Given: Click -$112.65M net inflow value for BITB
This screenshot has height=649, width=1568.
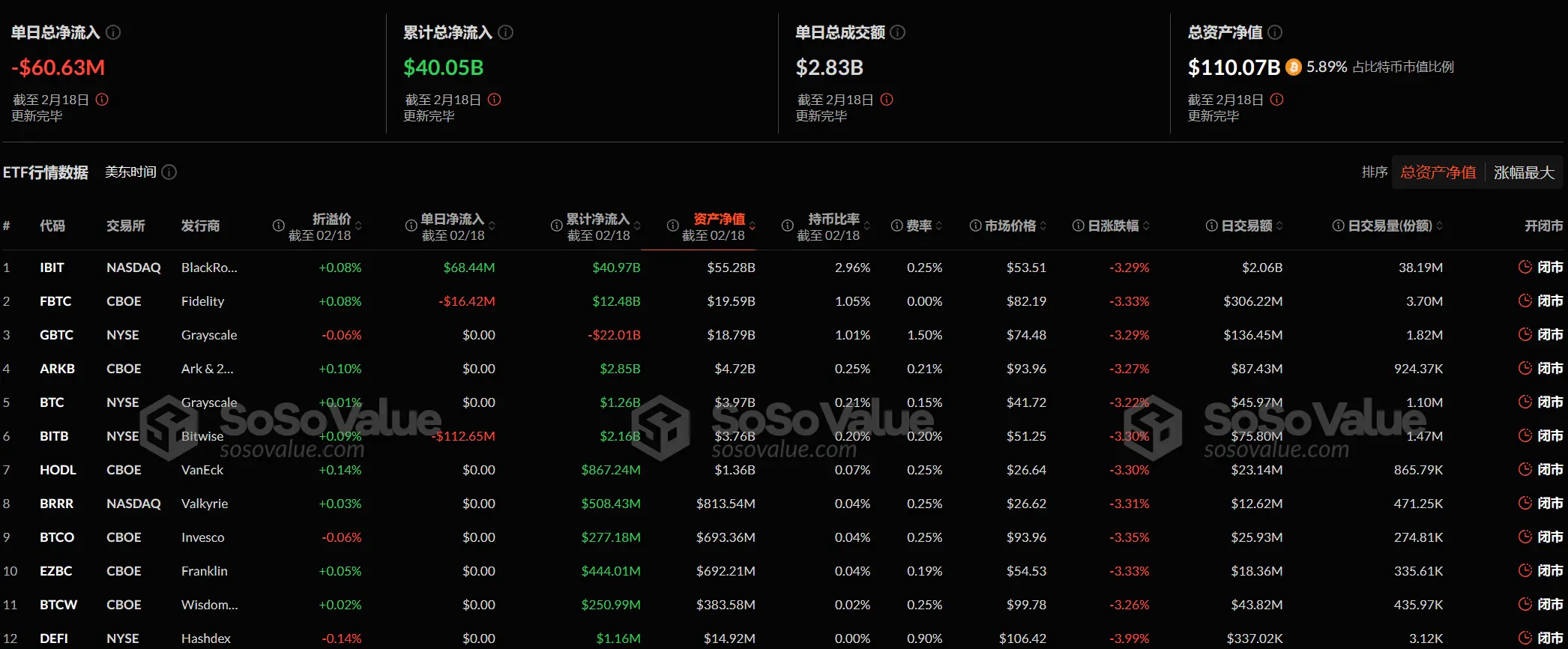Looking at the screenshot, I should [x=464, y=436].
